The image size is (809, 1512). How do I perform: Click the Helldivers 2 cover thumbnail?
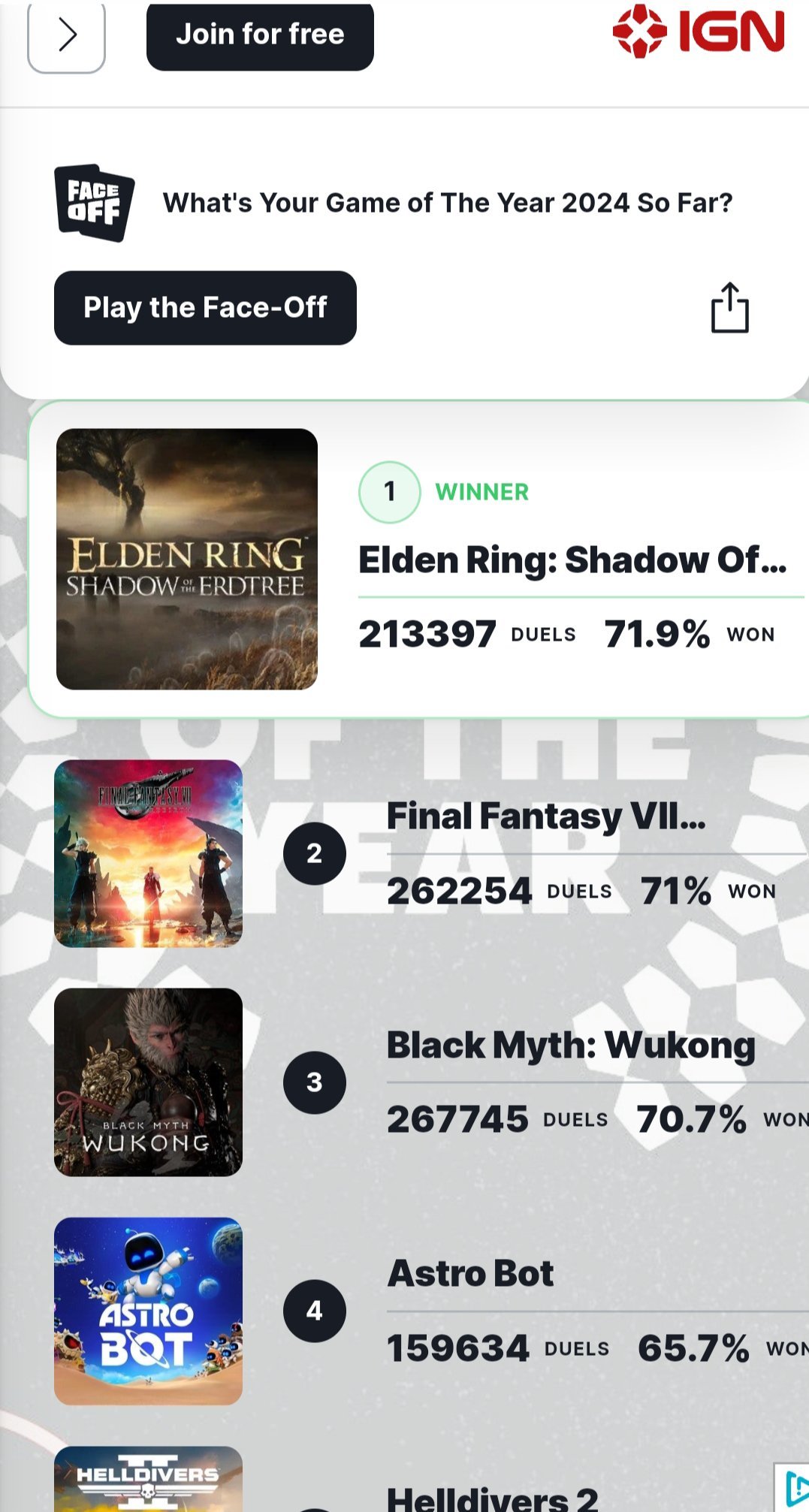pyautogui.click(x=149, y=1480)
